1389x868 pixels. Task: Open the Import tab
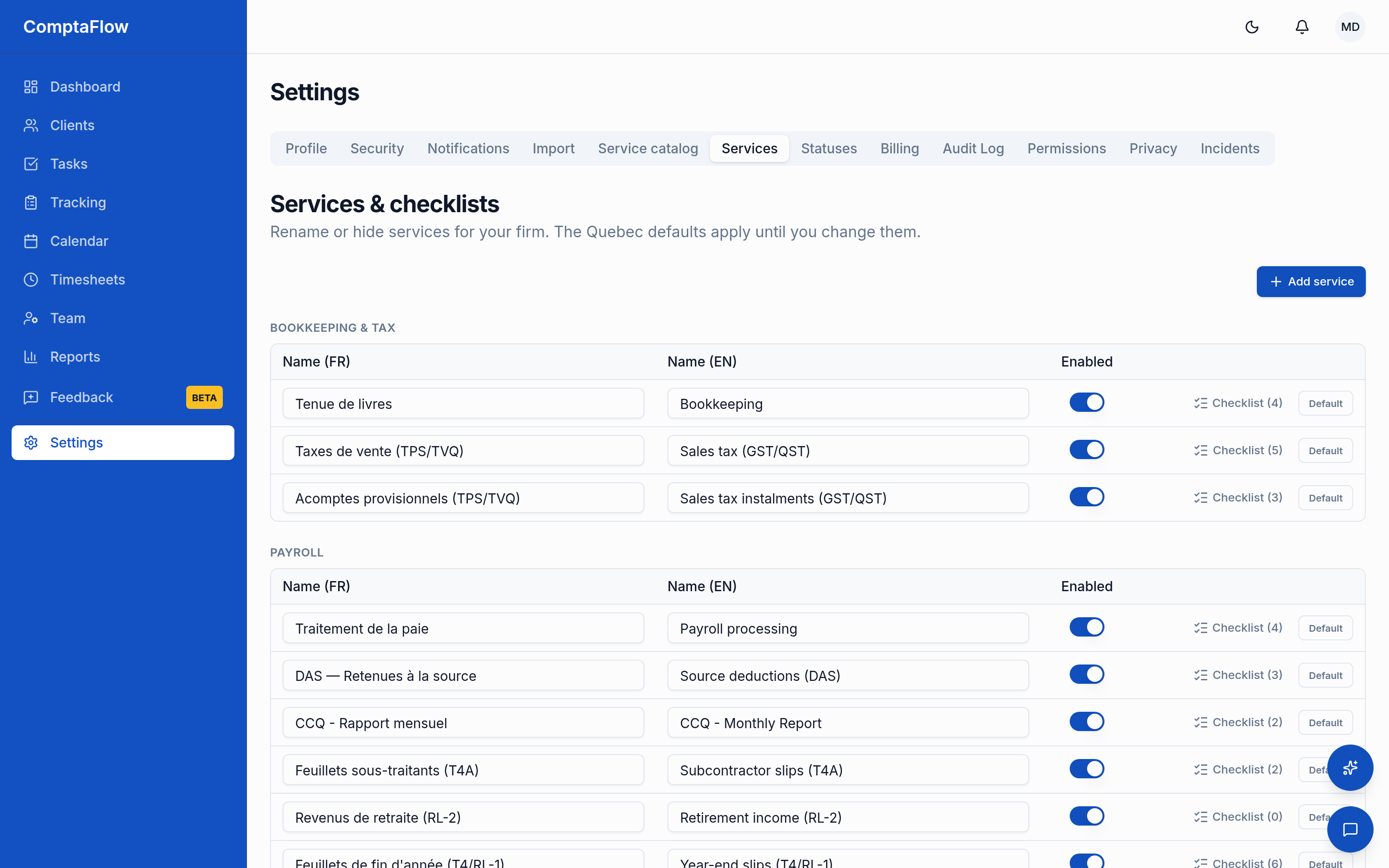click(x=553, y=149)
